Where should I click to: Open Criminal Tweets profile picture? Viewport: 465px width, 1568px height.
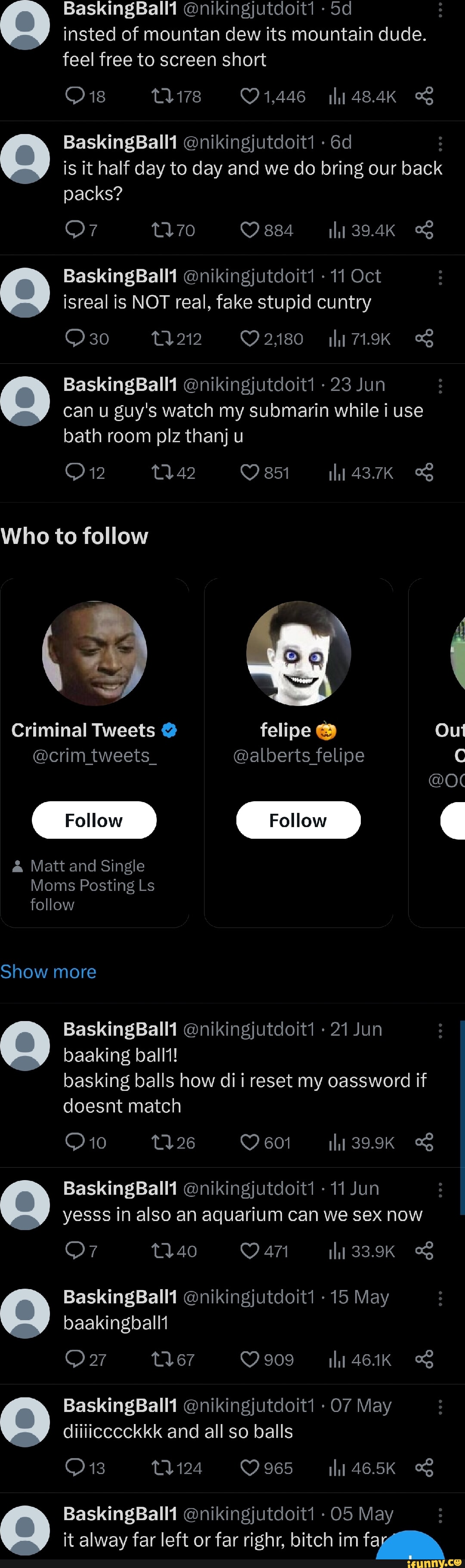pyautogui.click(x=94, y=653)
